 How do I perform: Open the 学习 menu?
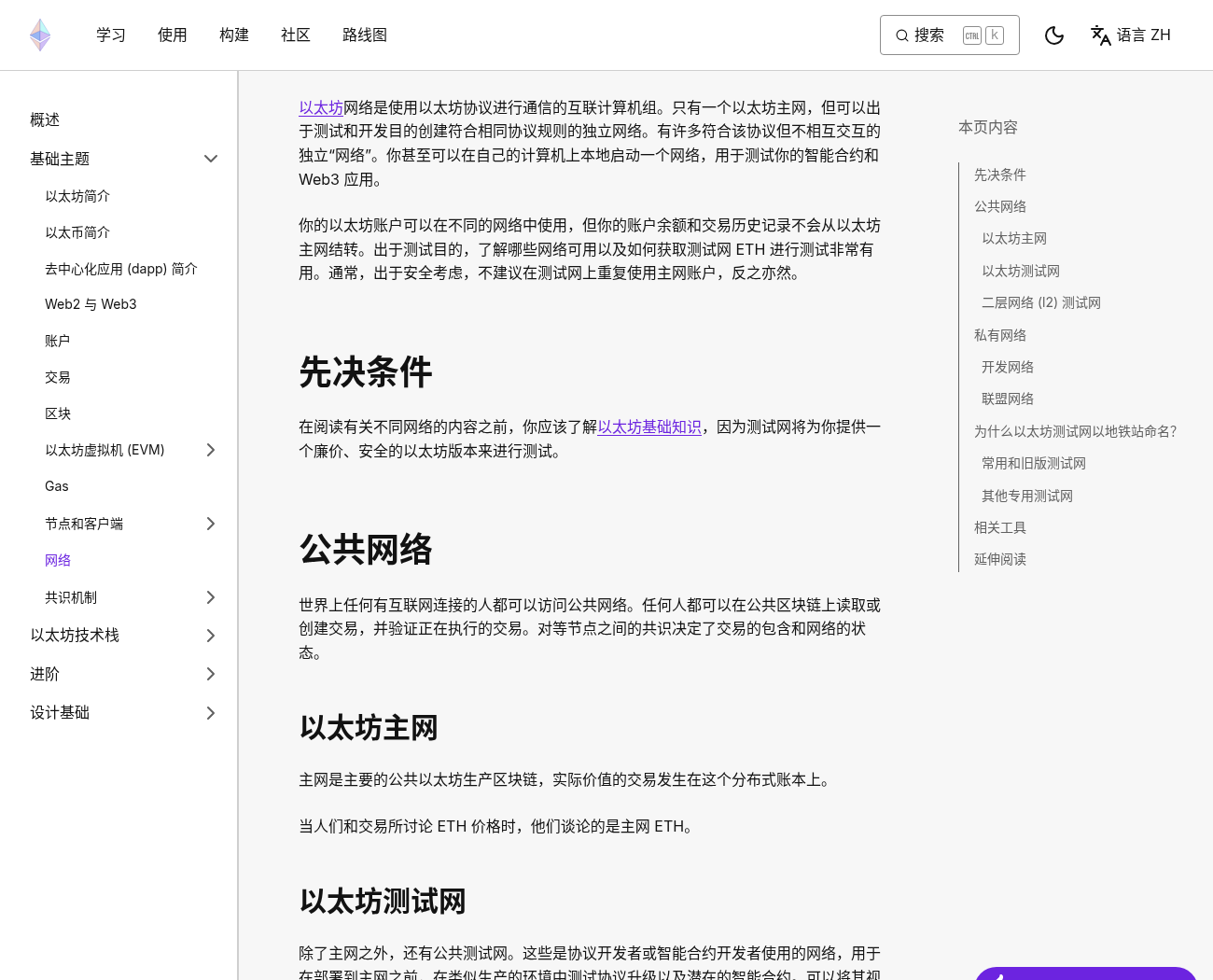pyautogui.click(x=111, y=35)
